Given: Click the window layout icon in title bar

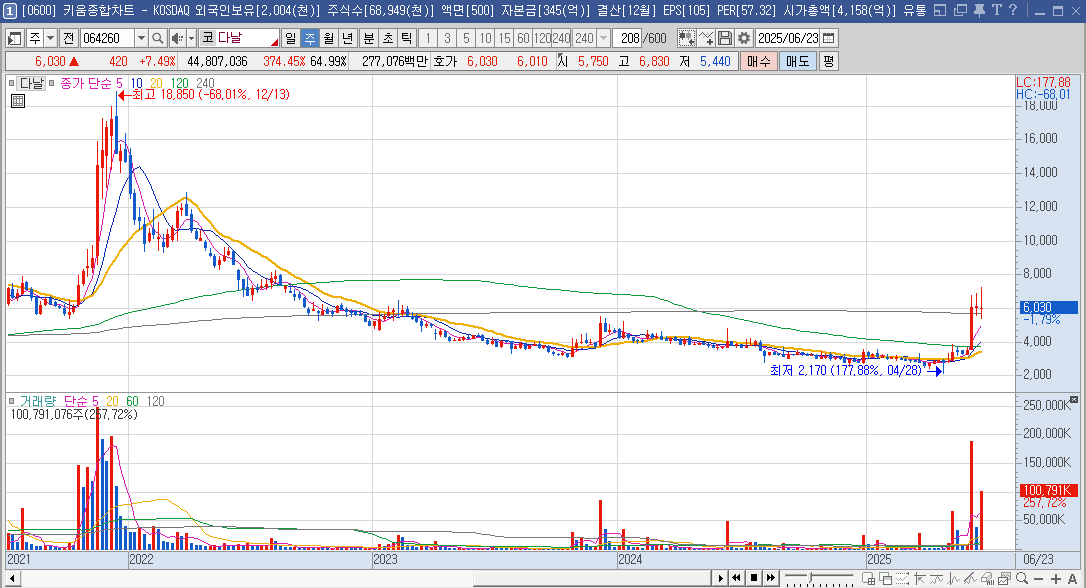Looking at the screenshot, I should tap(940, 10).
